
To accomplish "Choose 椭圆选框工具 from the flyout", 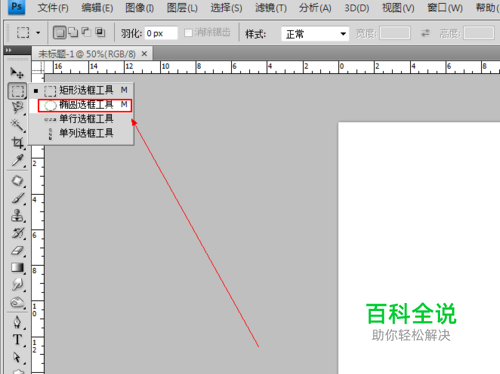I will pos(81,105).
